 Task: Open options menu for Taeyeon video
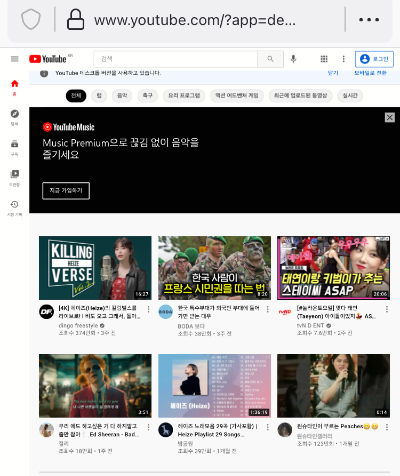tap(387, 309)
